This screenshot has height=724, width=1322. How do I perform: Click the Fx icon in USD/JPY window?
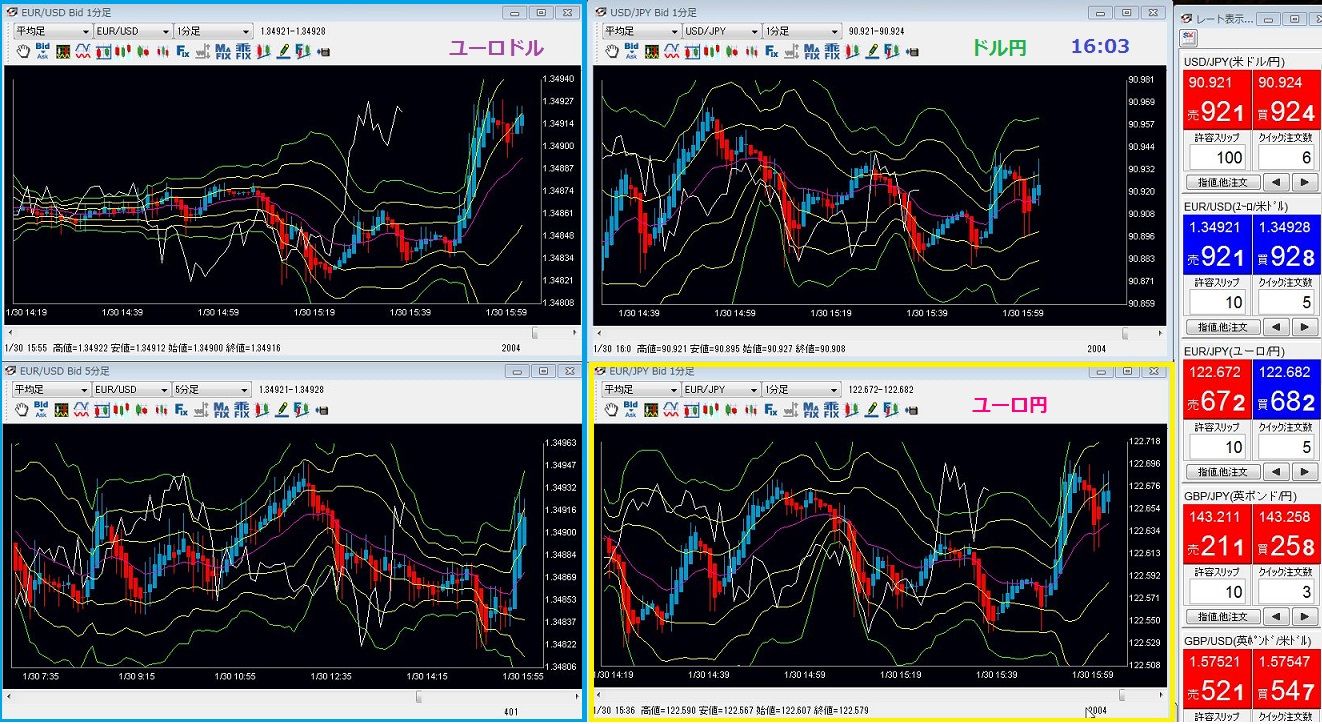(x=771, y=51)
